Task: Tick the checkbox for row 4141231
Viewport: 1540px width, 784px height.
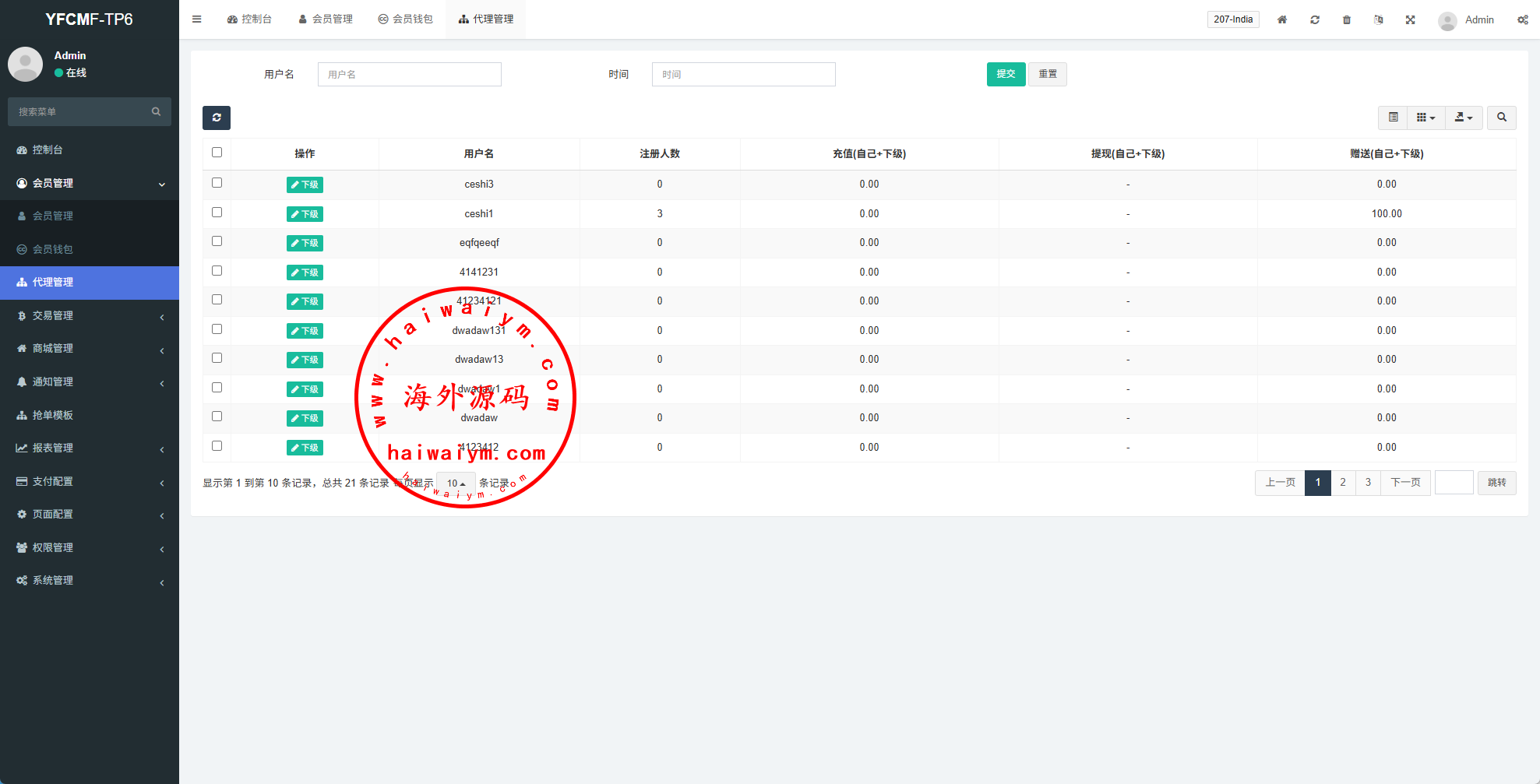Action: (217, 271)
